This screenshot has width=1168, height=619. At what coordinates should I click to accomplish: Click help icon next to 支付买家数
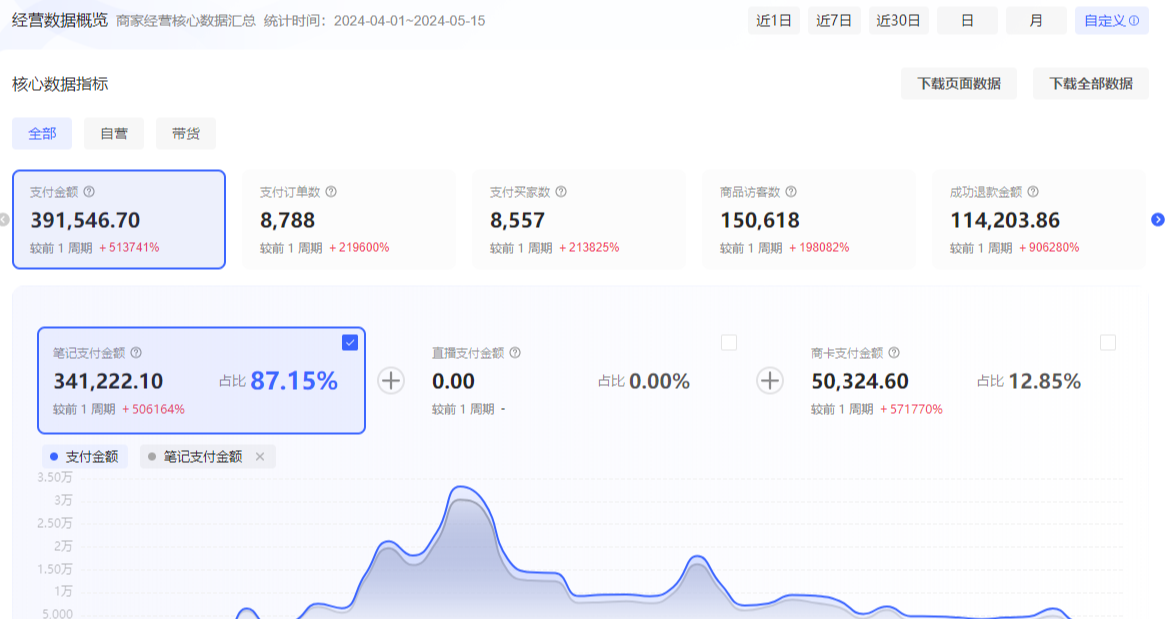coord(562,192)
